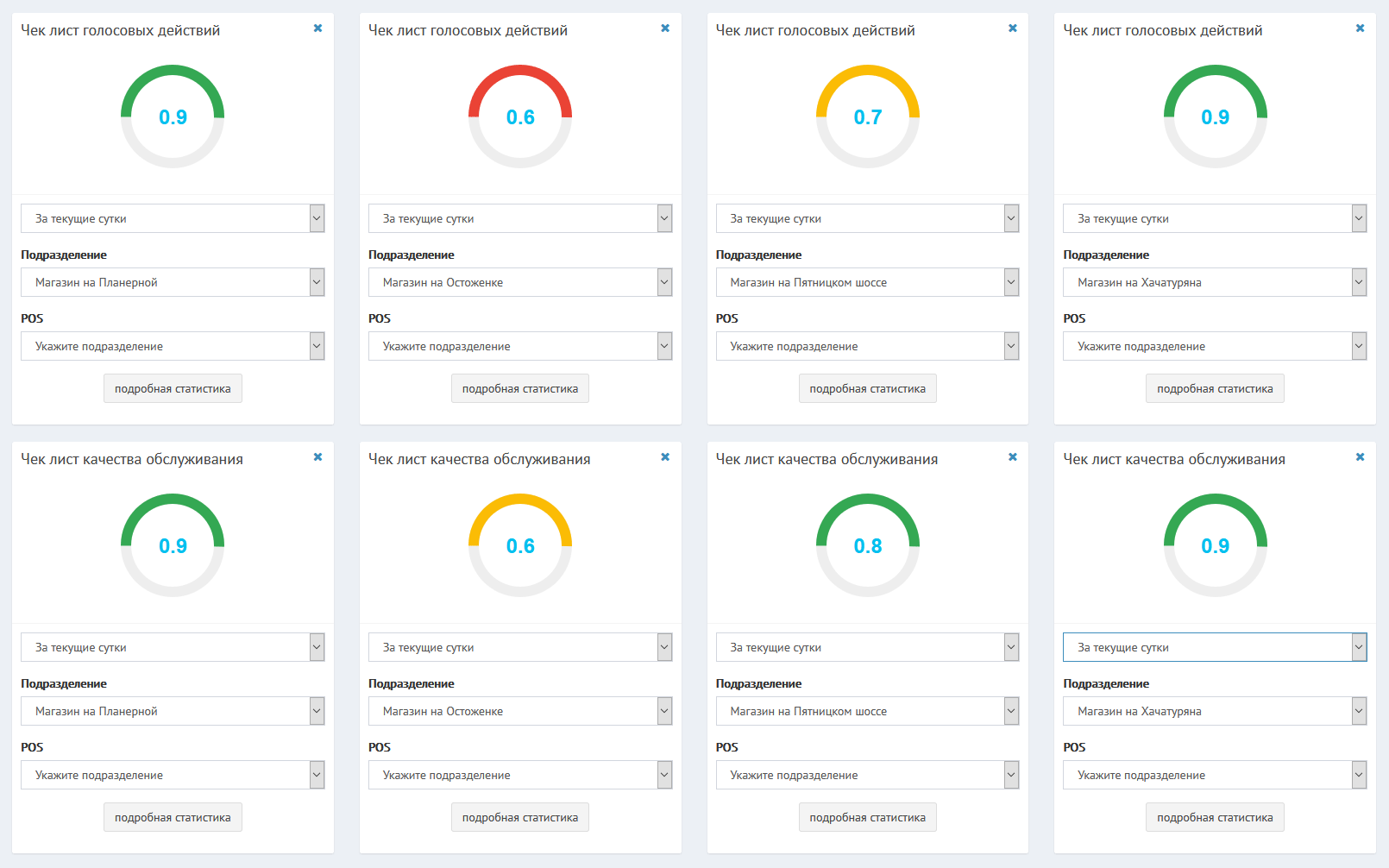Open the period dropdown in Пятницком шоссе voice checklist
Viewport: 1389px width, 868px height.
tap(867, 218)
